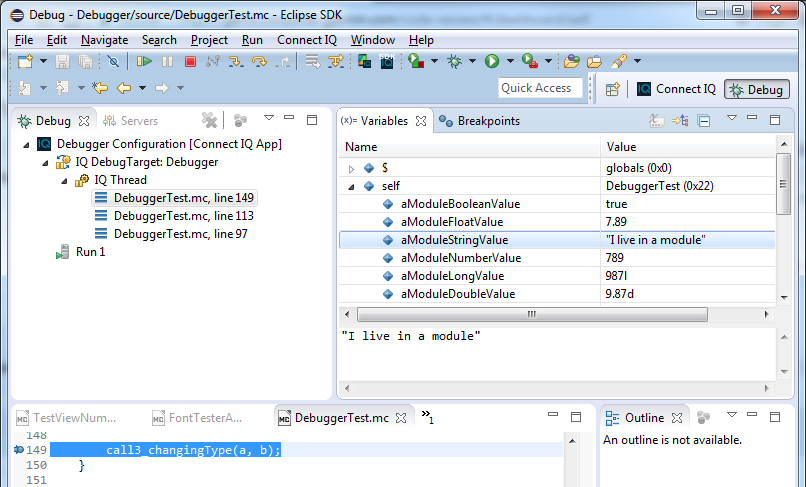Switch to the TestViewNum... editor tab
Screen dimensions: 806x487
pyautogui.click(x=66, y=418)
